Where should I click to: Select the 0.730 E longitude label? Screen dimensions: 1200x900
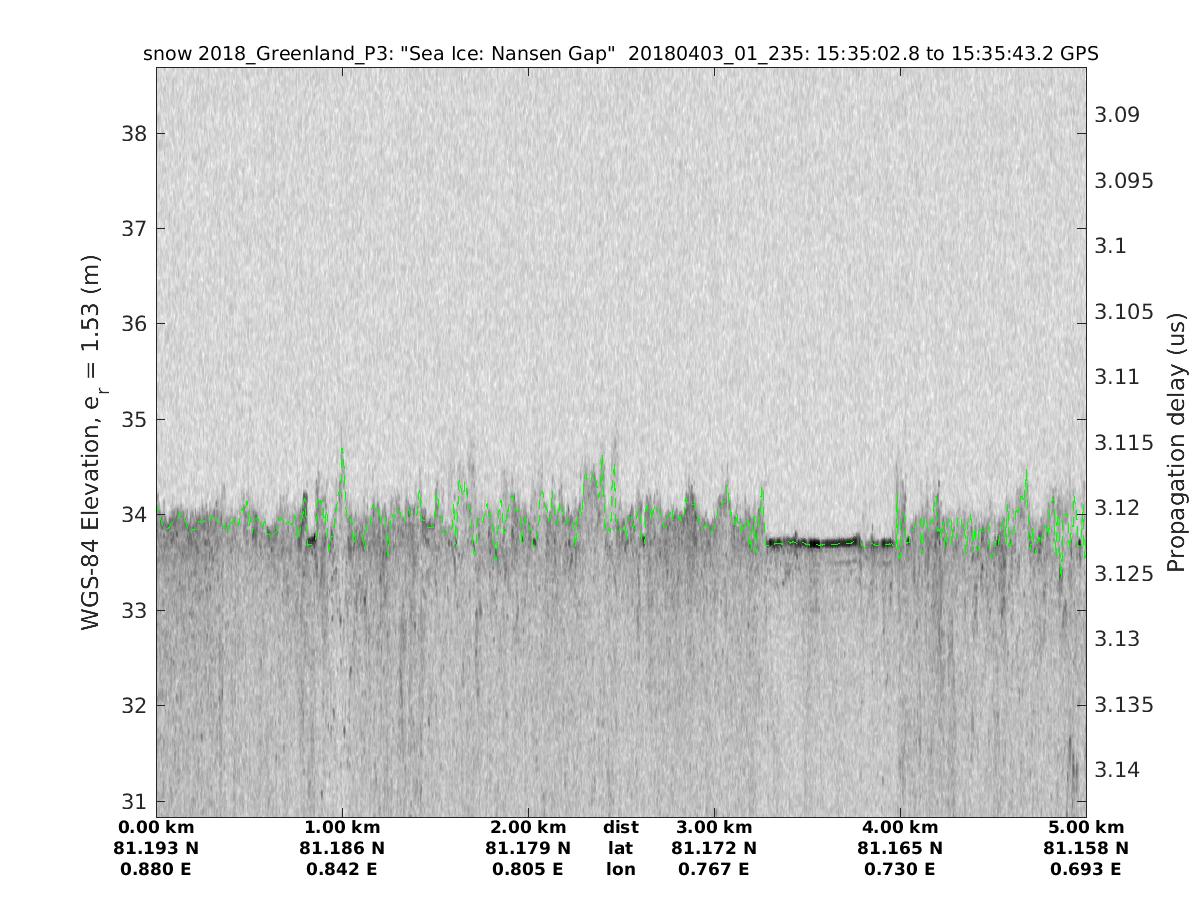pyautogui.click(x=900, y=869)
